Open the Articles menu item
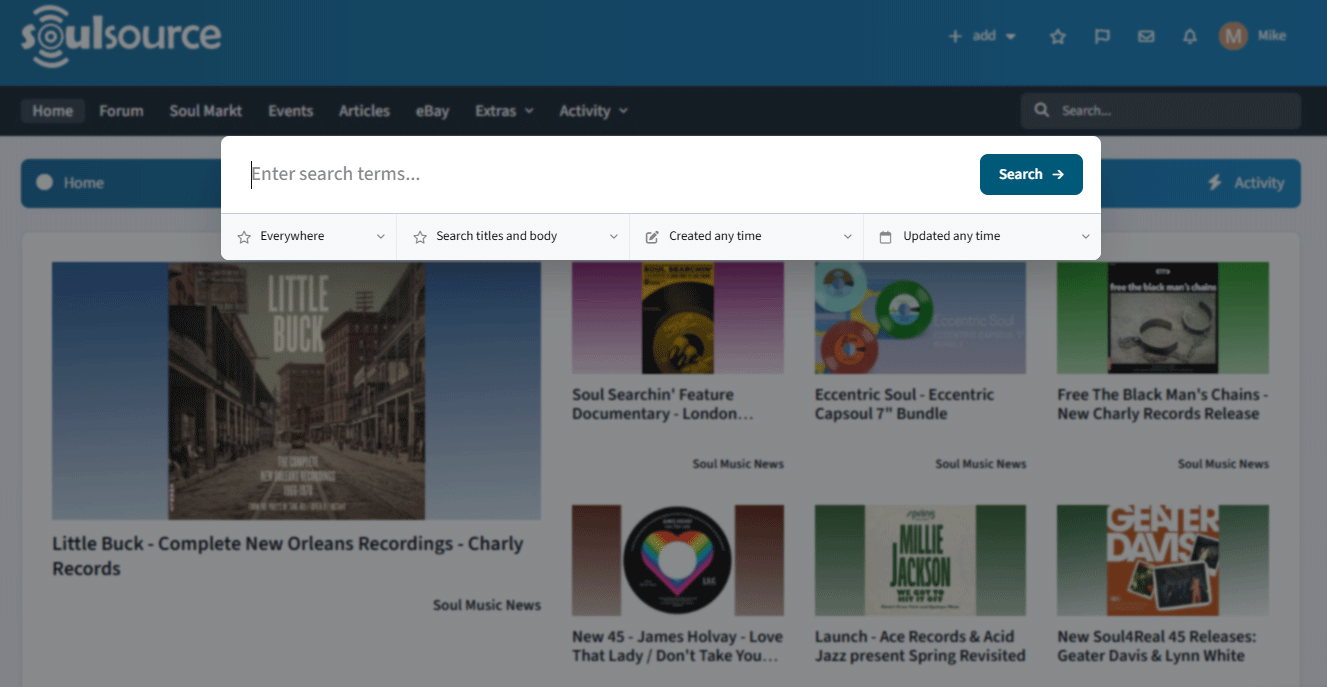 pos(364,111)
